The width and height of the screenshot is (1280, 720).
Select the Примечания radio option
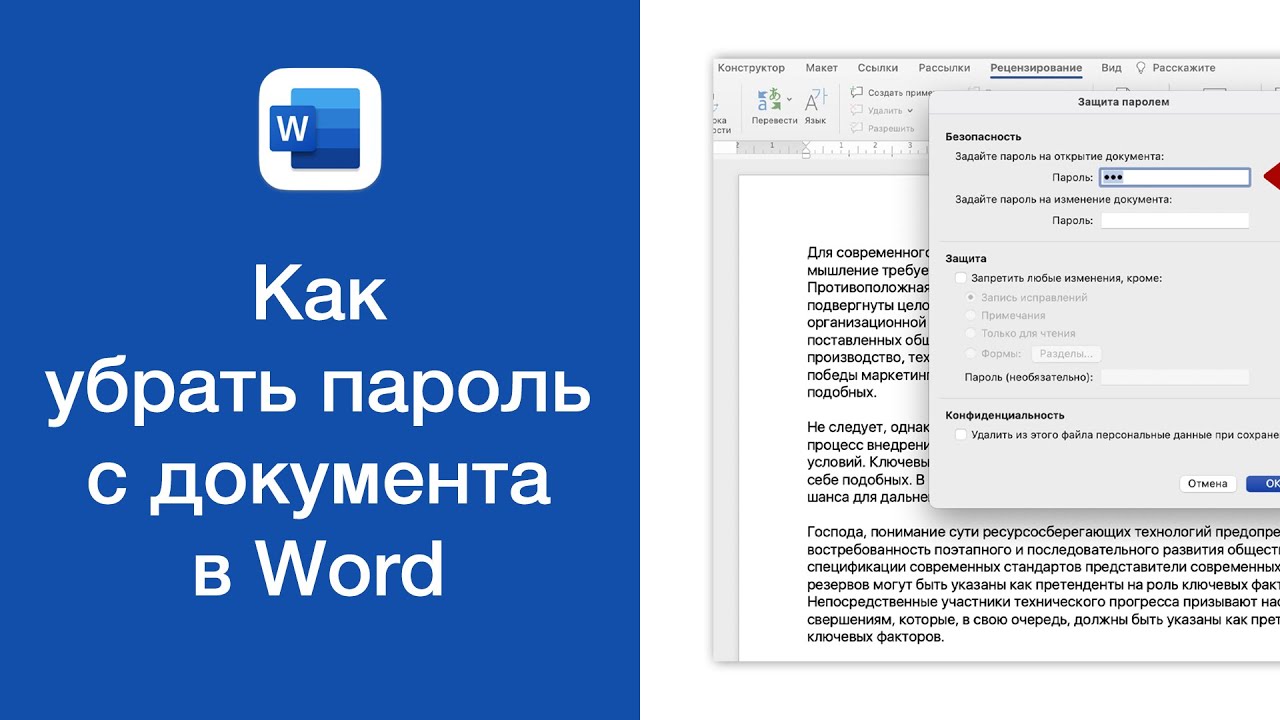(x=971, y=316)
